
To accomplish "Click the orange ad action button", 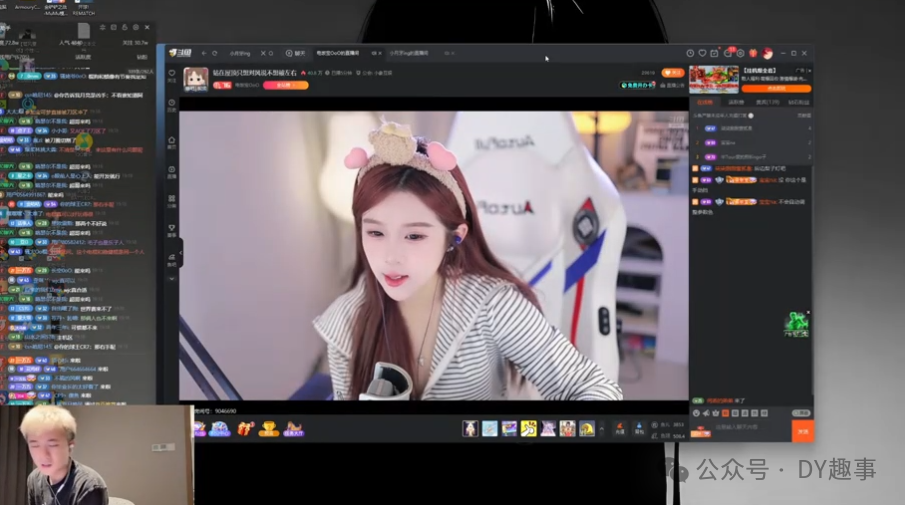I will [x=776, y=88].
